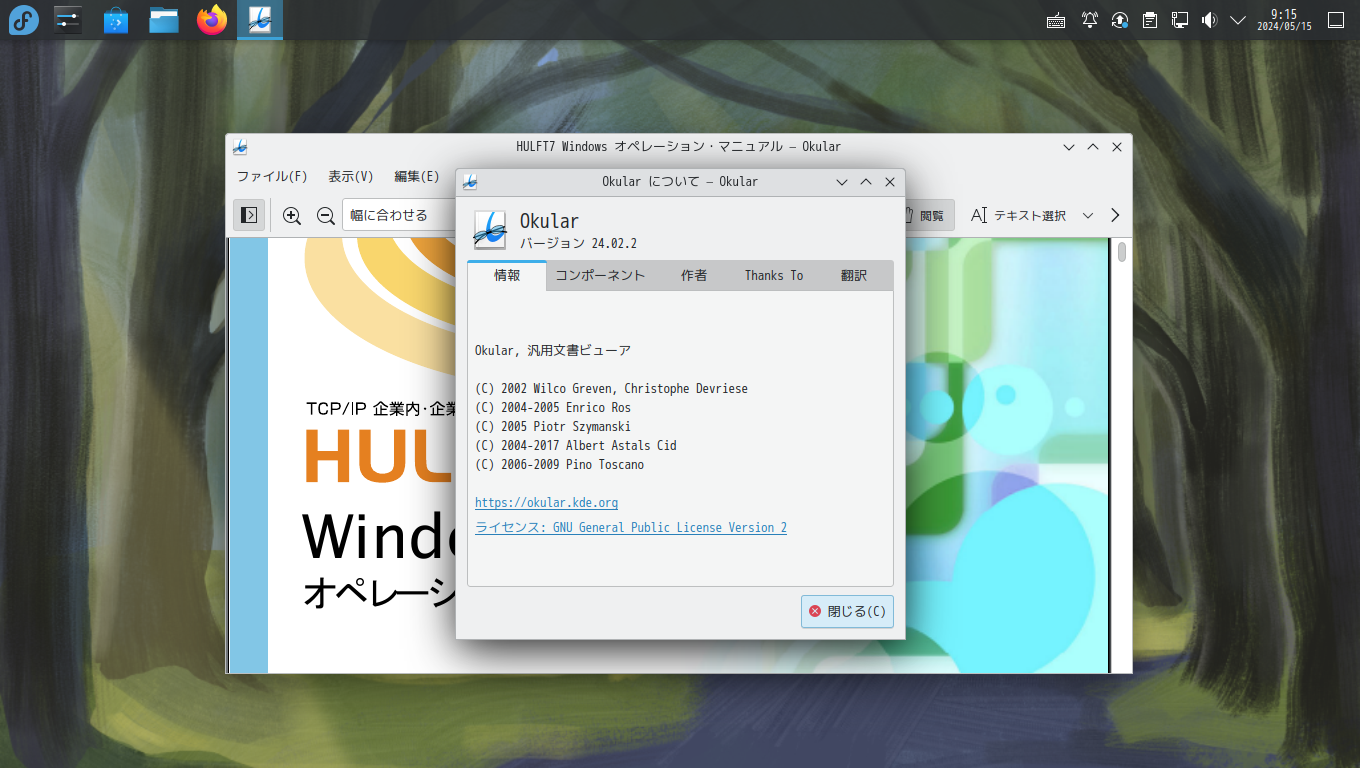Open the clipboard tray icon
This screenshot has height=768, width=1360.
coord(1150,20)
